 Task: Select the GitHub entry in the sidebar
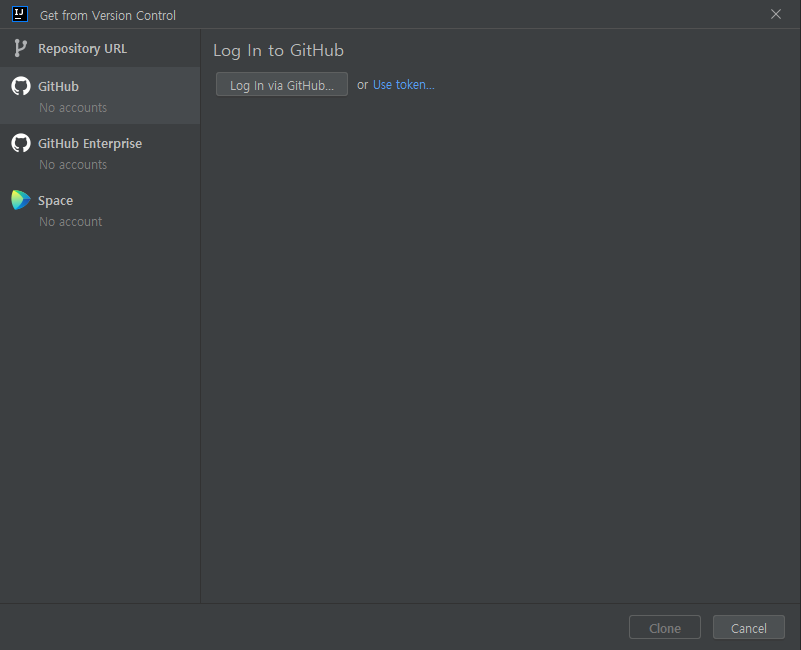click(100, 96)
